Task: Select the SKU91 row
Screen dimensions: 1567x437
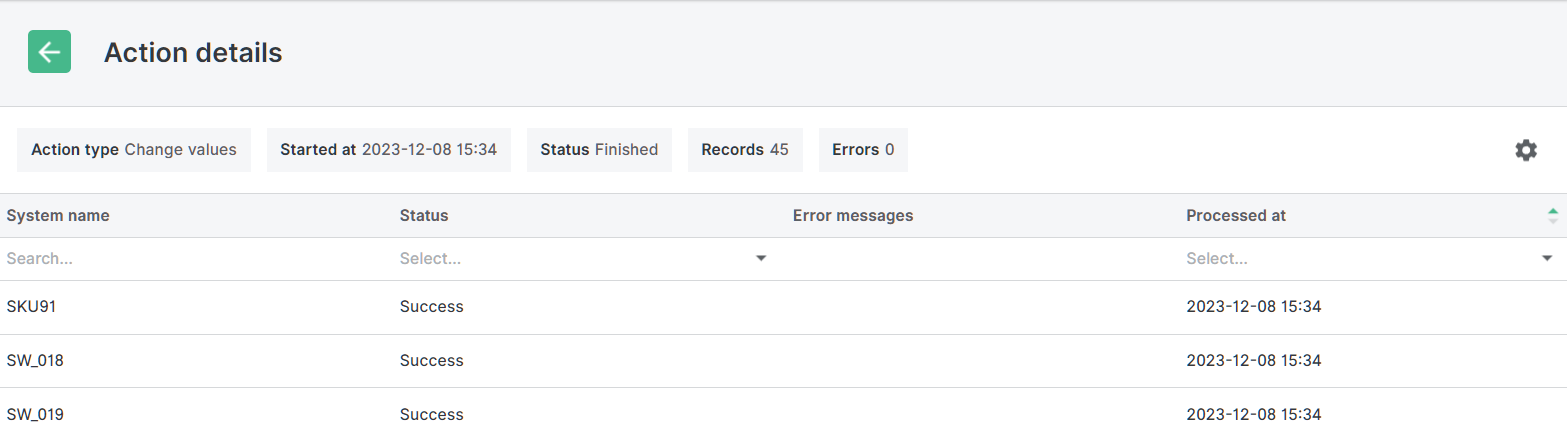Action: [x=31, y=306]
